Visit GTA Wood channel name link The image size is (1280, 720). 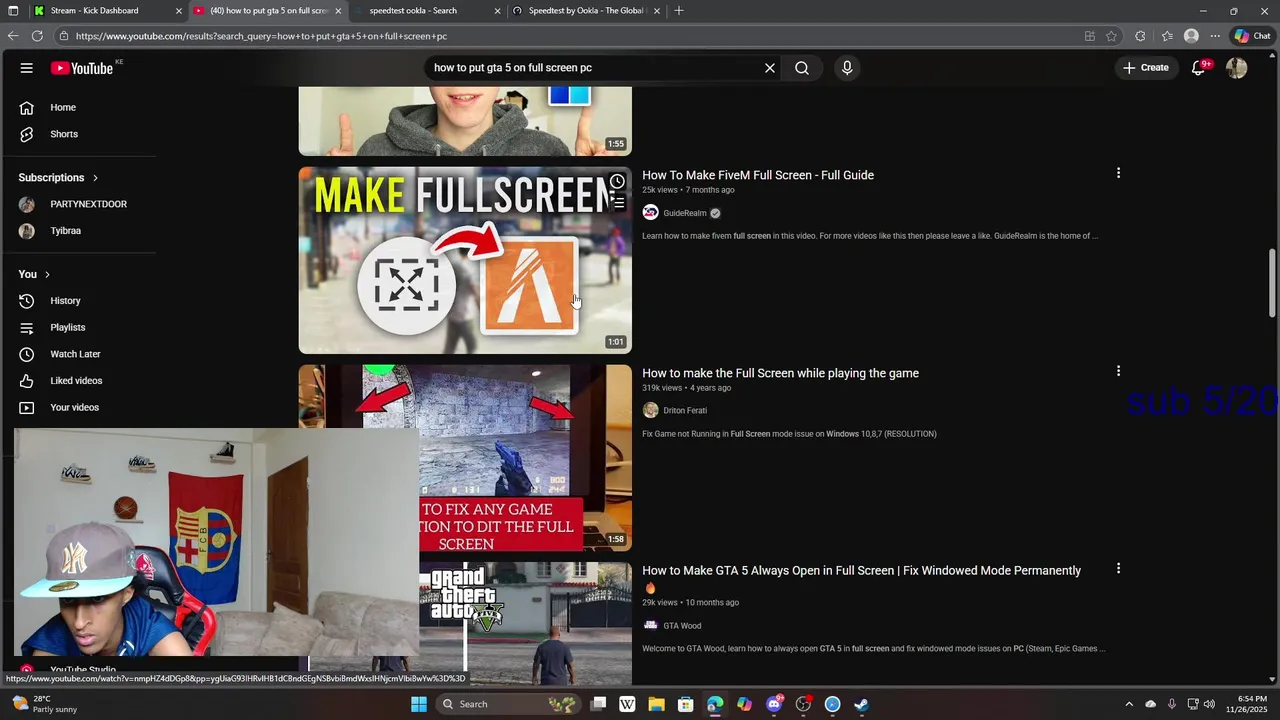click(x=682, y=626)
